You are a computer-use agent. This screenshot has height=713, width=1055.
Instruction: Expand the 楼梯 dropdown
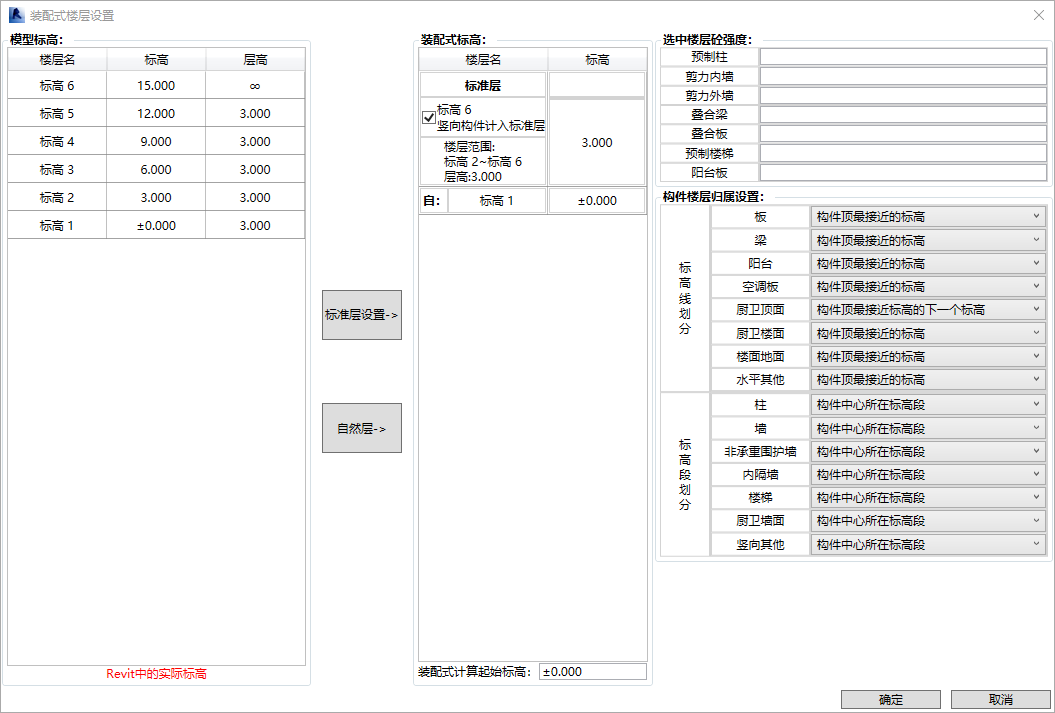928,498
